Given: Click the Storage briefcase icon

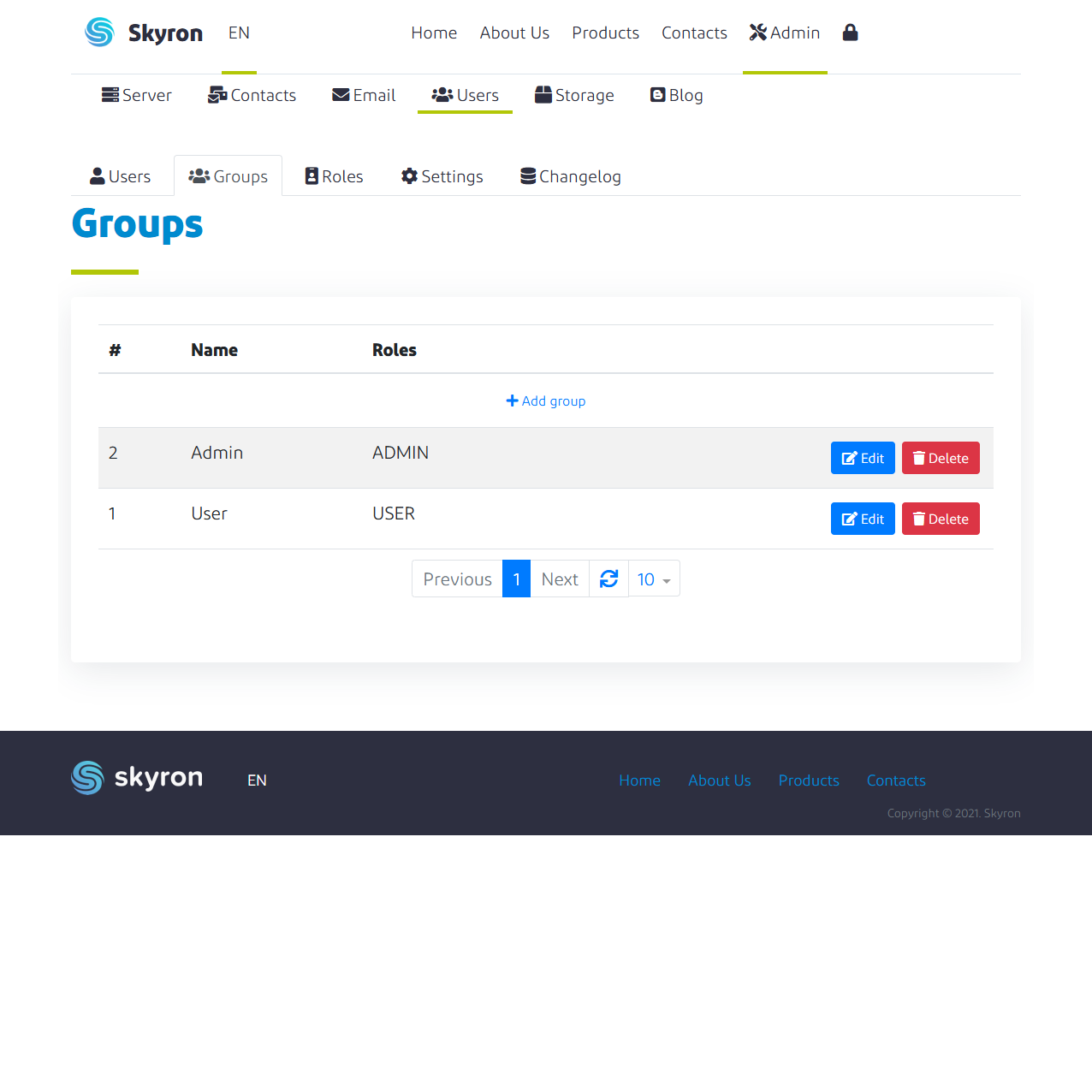Looking at the screenshot, I should point(544,95).
